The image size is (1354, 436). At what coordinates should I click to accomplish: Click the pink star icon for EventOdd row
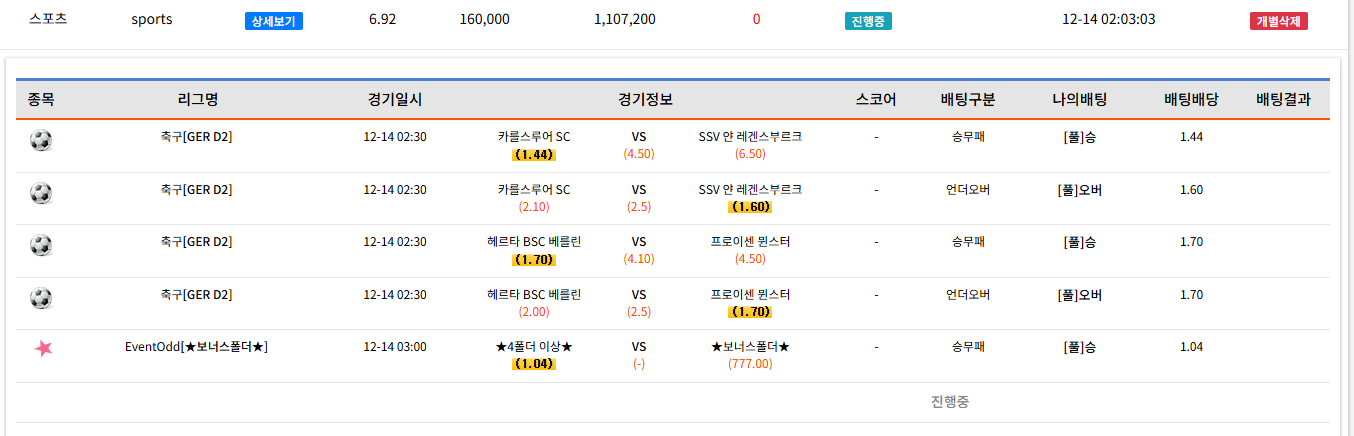pyautogui.click(x=43, y=348)
